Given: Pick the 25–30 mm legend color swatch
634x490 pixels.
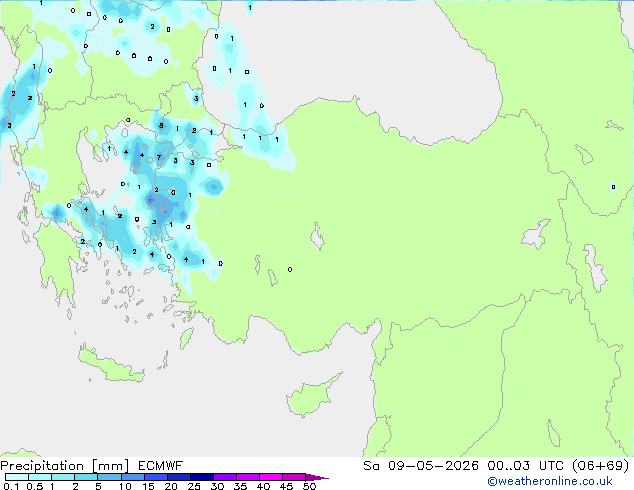Looking at the screenshot, I should (202, 477).
